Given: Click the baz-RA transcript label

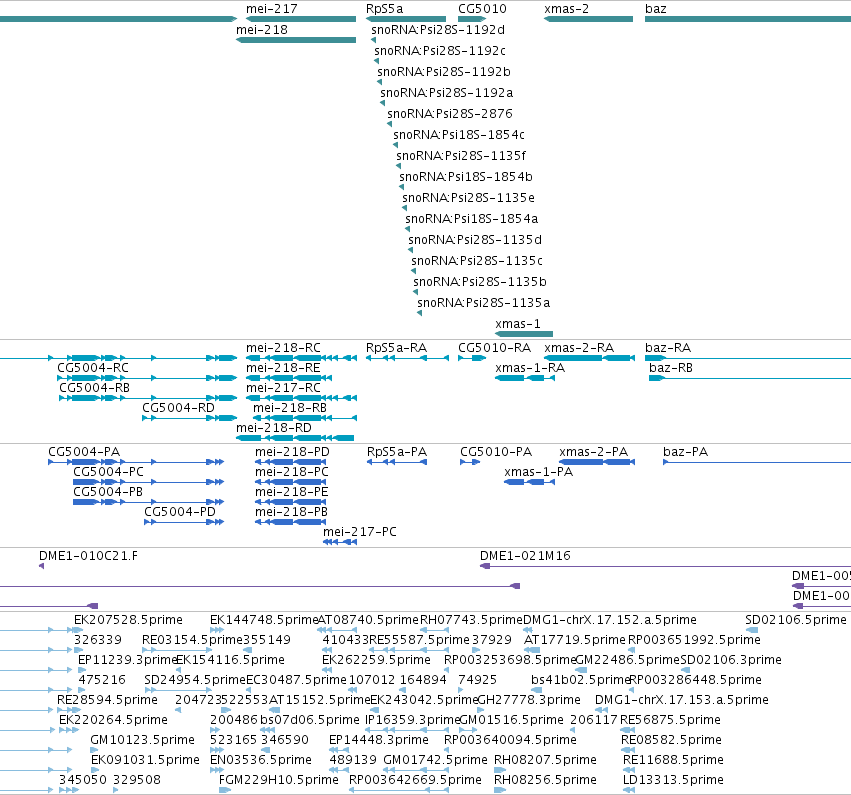Looking at the screenshot, I should pos(668,348).
